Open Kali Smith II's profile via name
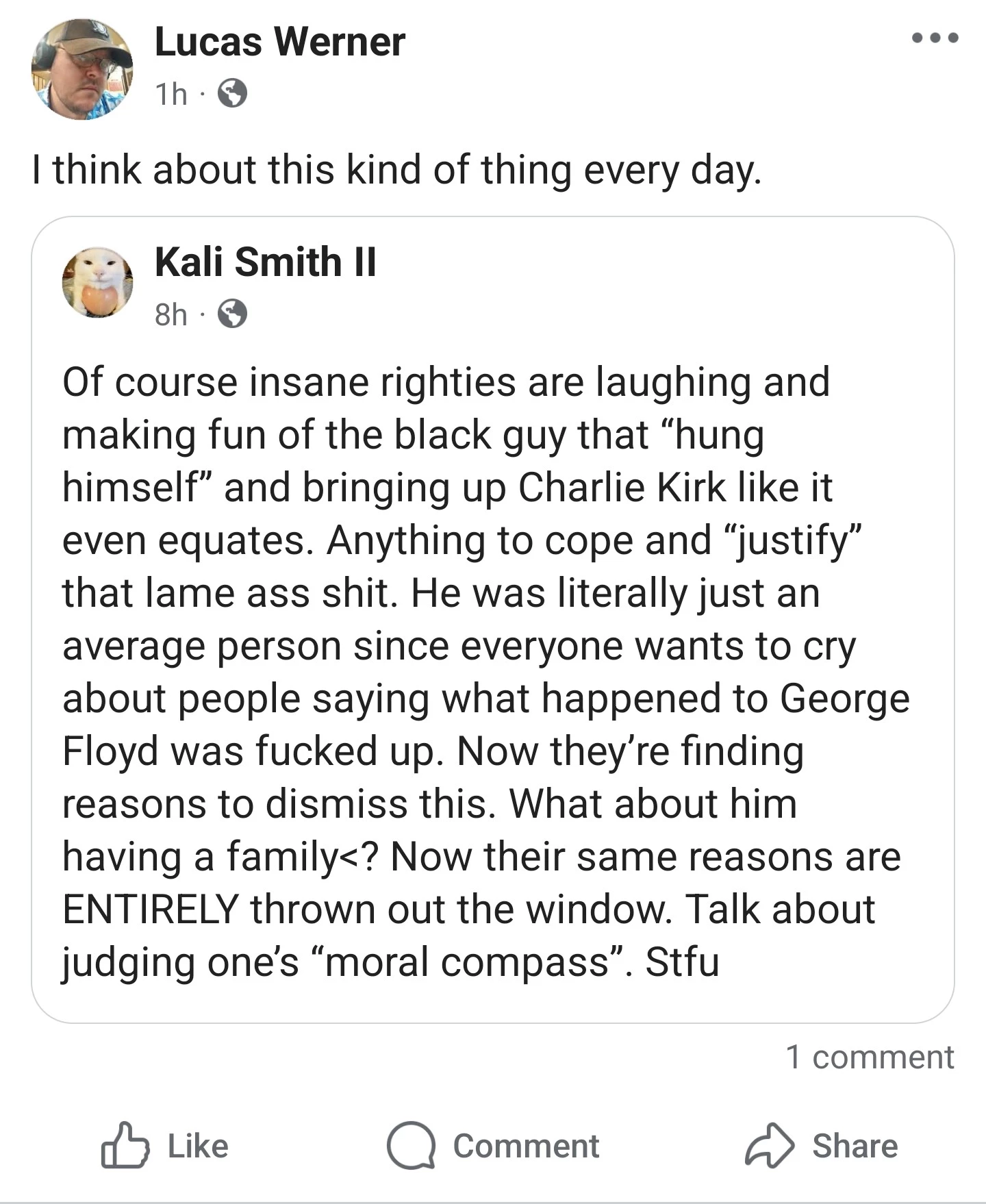This screenshot has width=986, height=1204. click(265, 262)
